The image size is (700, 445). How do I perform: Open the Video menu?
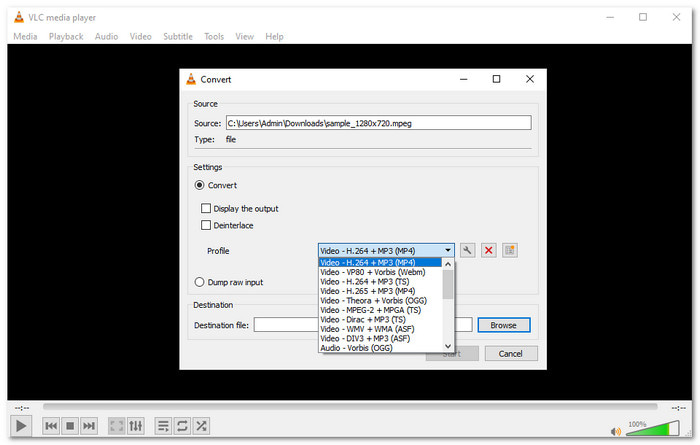[141, 37]
